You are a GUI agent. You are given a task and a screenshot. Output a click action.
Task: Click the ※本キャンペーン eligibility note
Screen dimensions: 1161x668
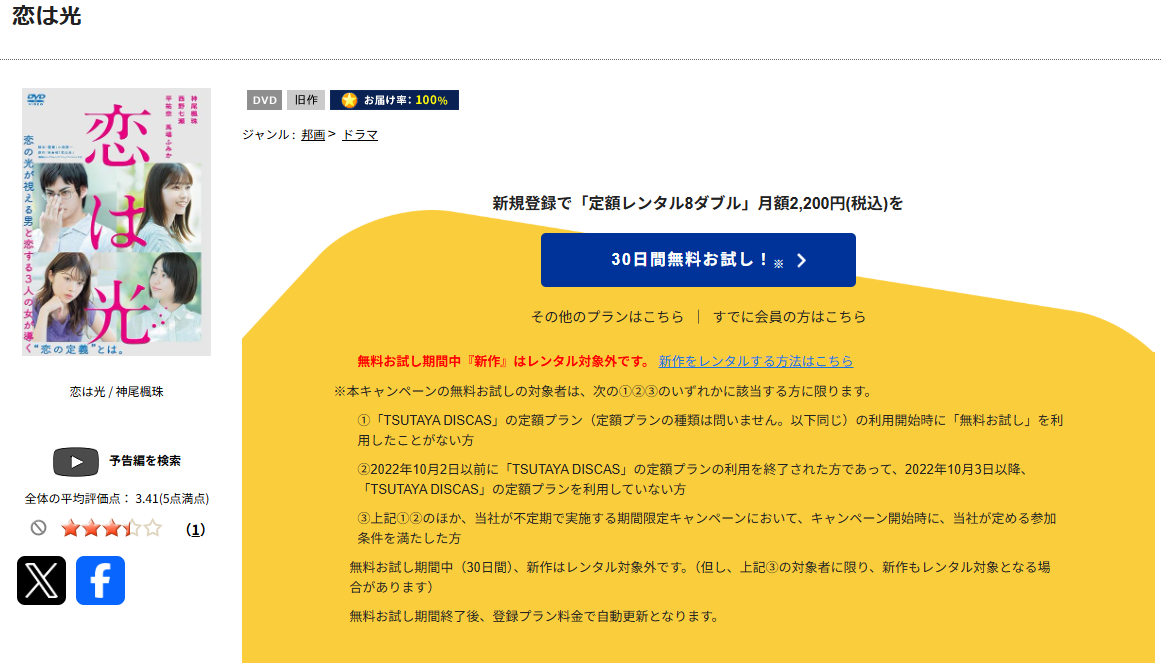pos(605,391)
